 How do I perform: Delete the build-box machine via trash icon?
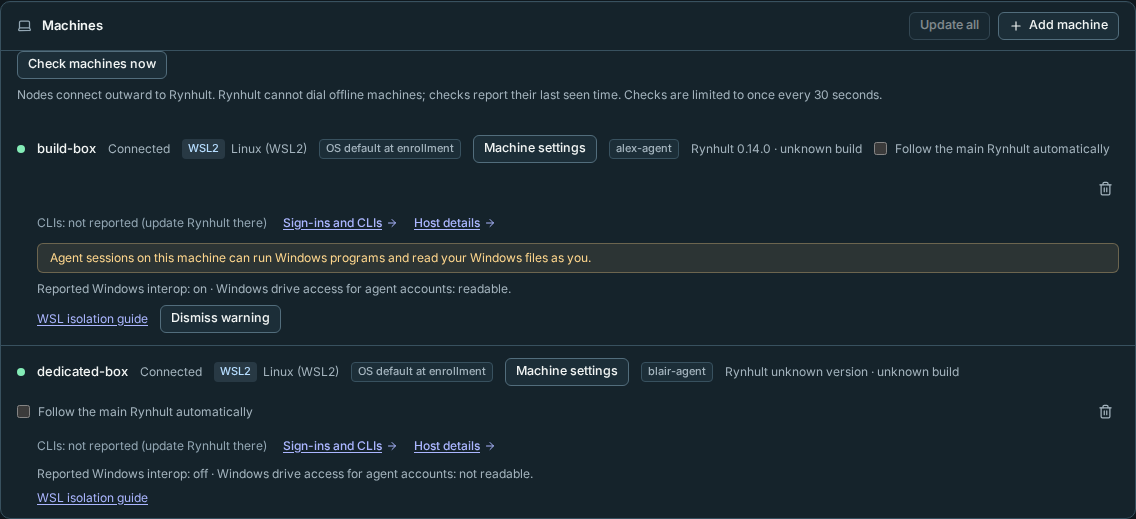pos(1105,188)
